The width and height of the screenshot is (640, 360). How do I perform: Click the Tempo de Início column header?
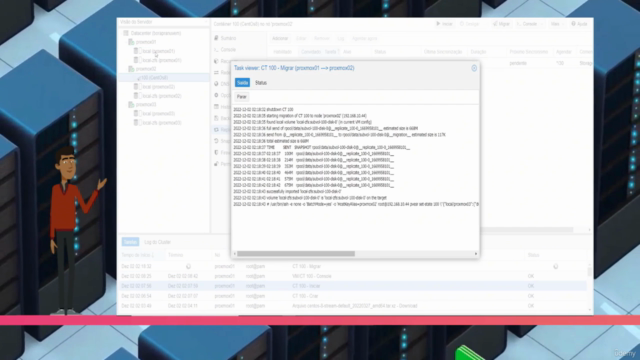[138, 255]
